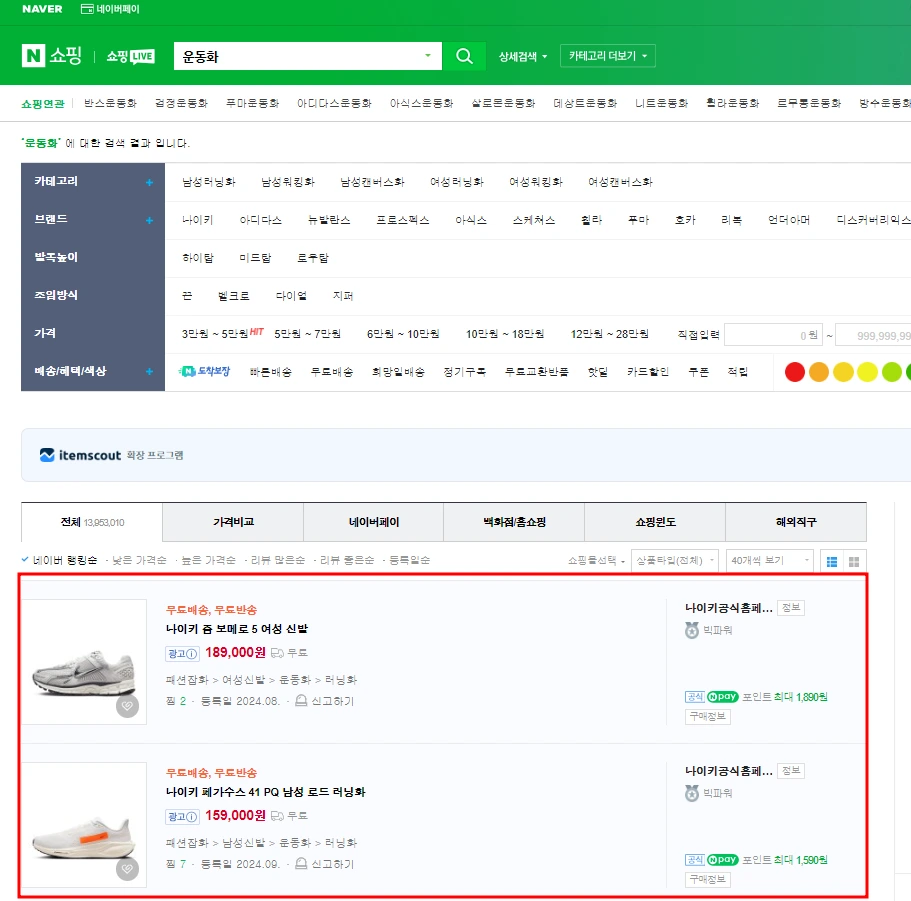Open search box suggestion dropdown arrow
The height and width of the screenshot is (901, 911).
point(428,56)
